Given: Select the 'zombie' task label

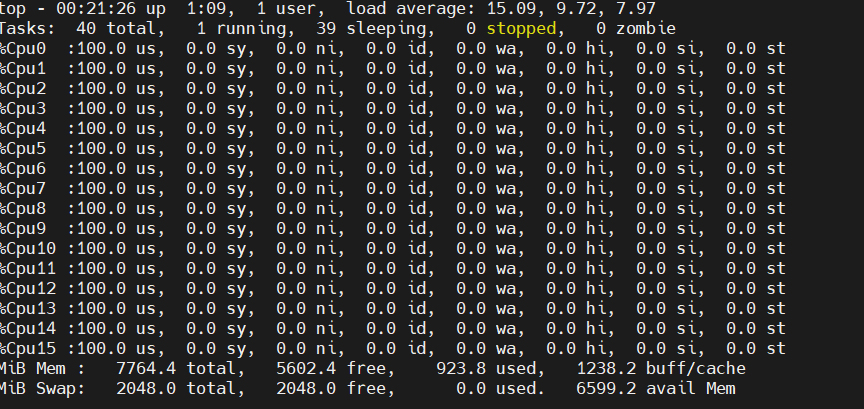Looking at the screenshot, I should coord(646,29).
